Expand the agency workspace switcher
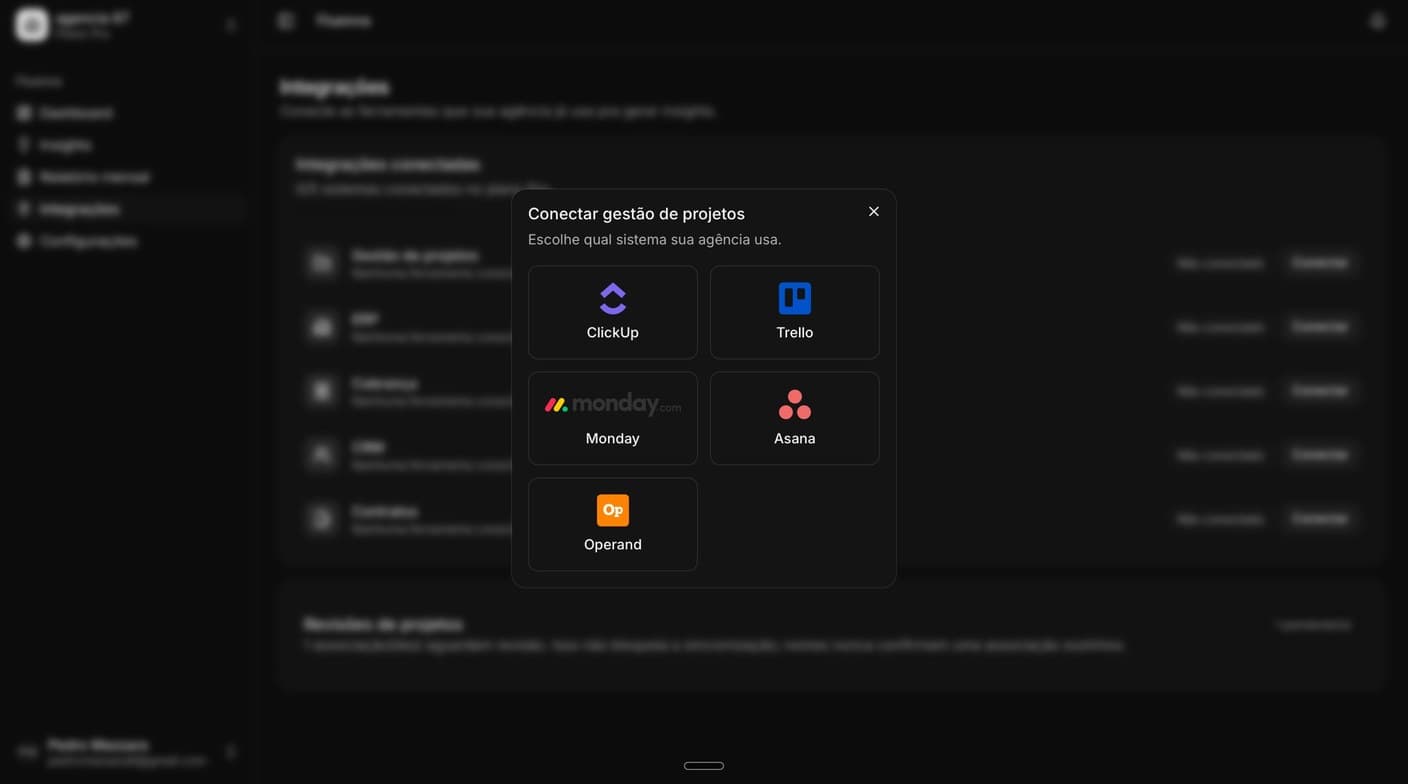Screen dimensions: 1408x784 click(128, 25)
